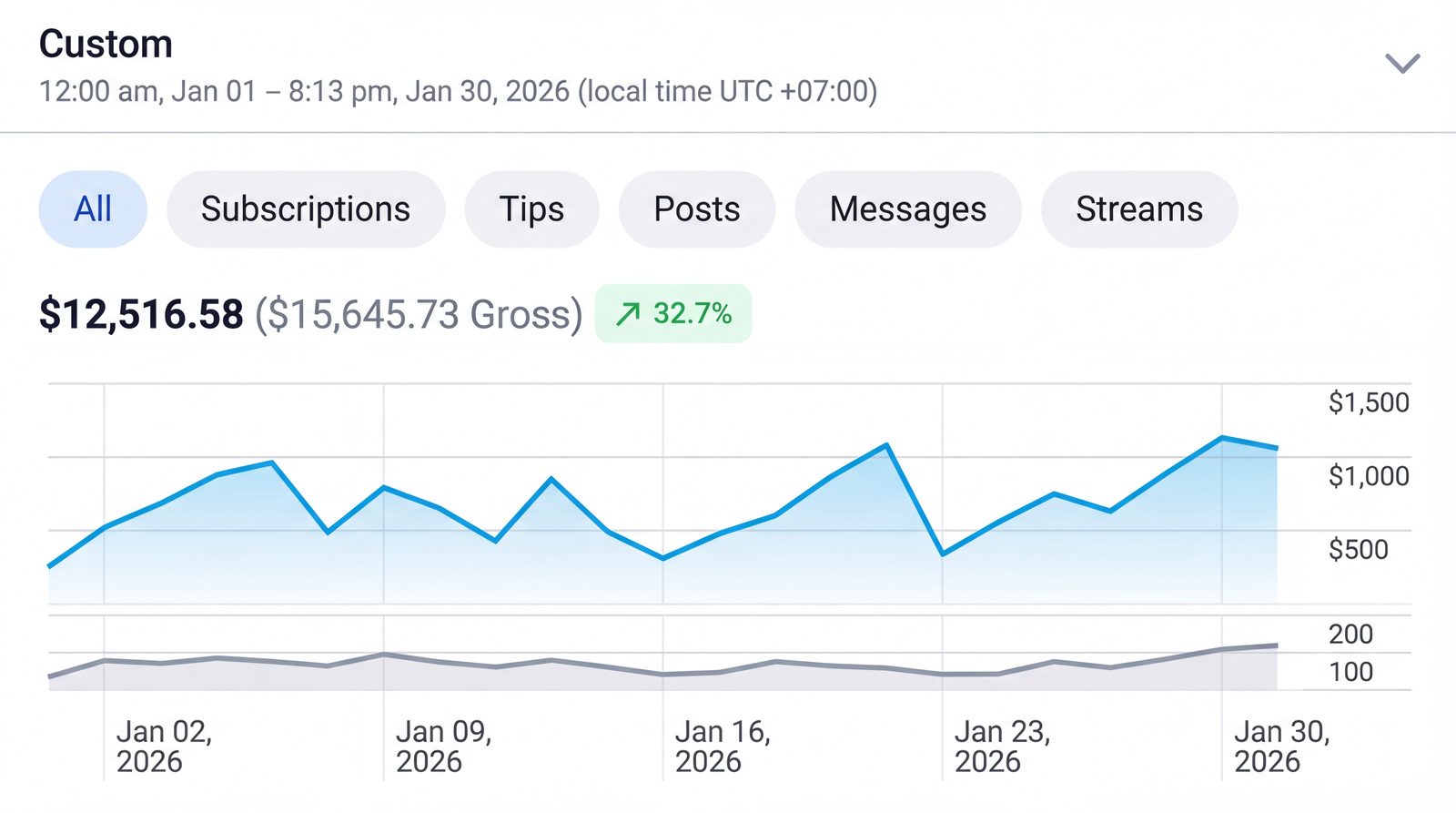
Task: Click the gray transaction count line end point
Action: [x=1276, y=645]
